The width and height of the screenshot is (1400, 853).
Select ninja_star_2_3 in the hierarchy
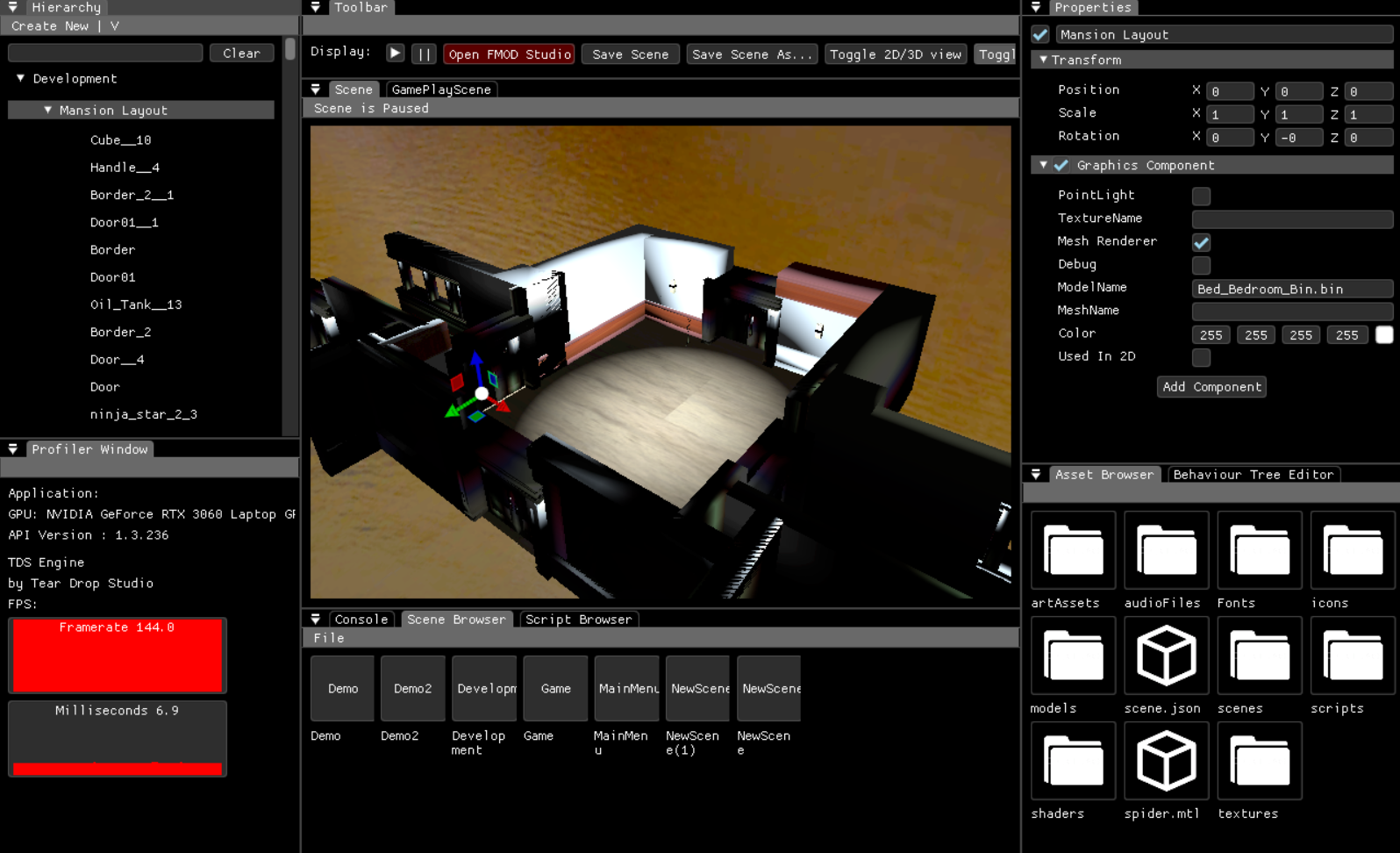click(143, 414)
